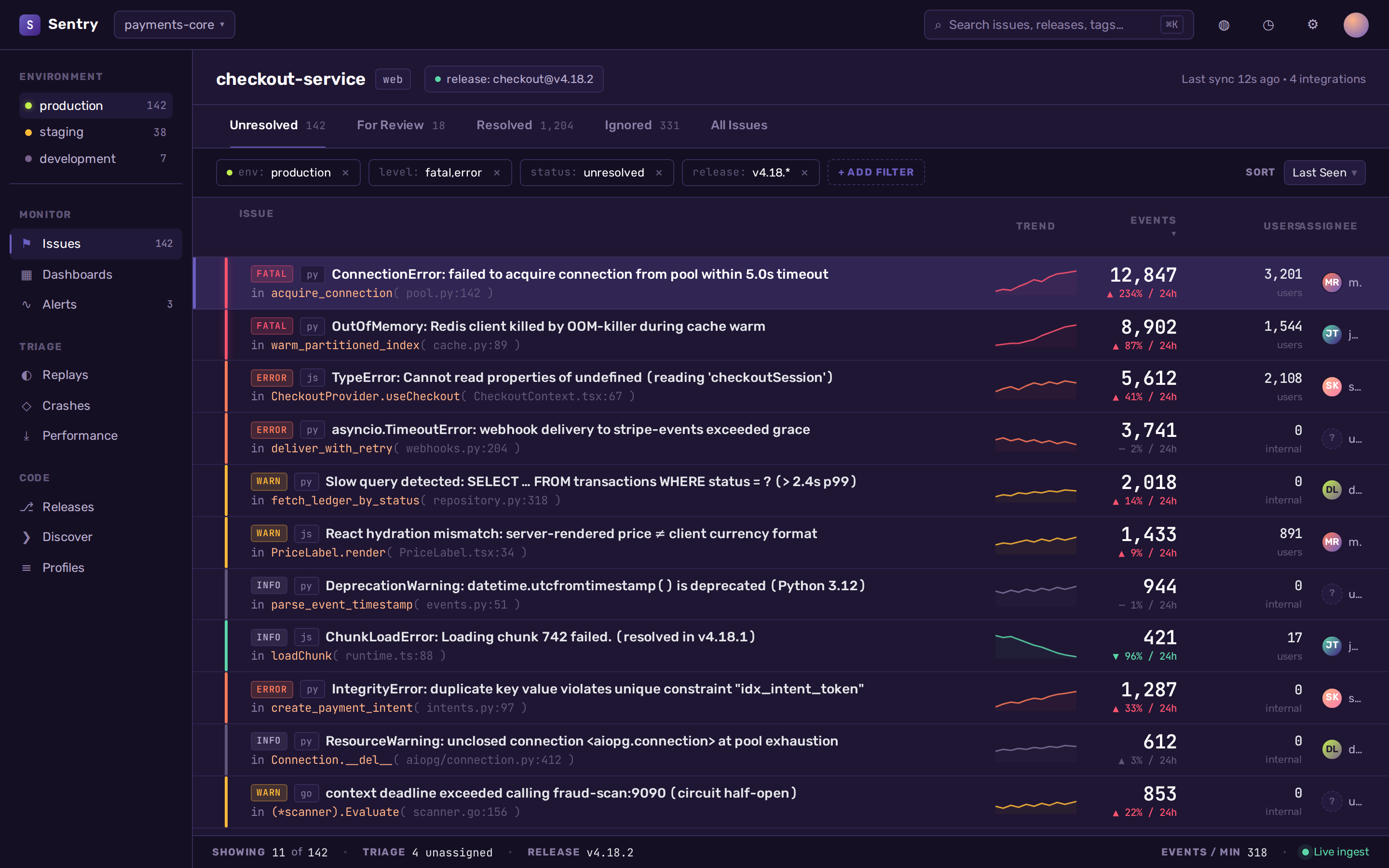Open the clock history icon

tap(1268, 25)
